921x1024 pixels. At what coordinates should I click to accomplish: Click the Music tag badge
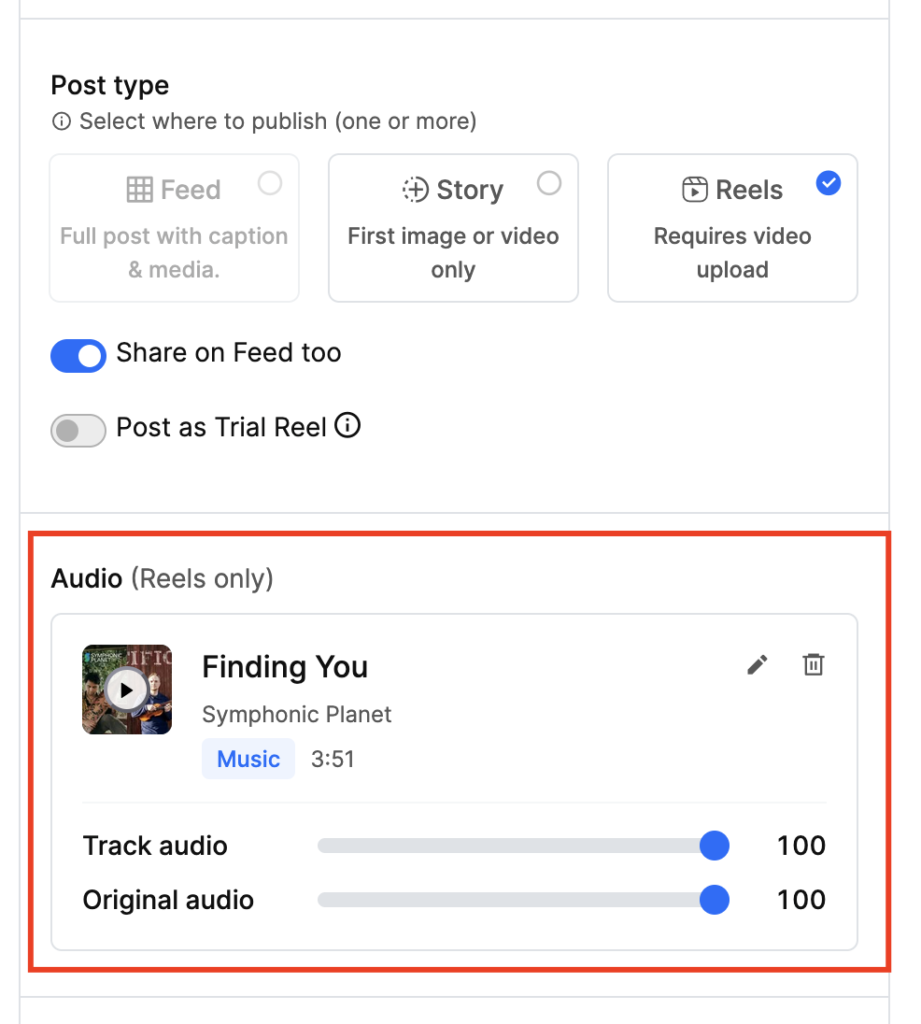tap(248, 759)
